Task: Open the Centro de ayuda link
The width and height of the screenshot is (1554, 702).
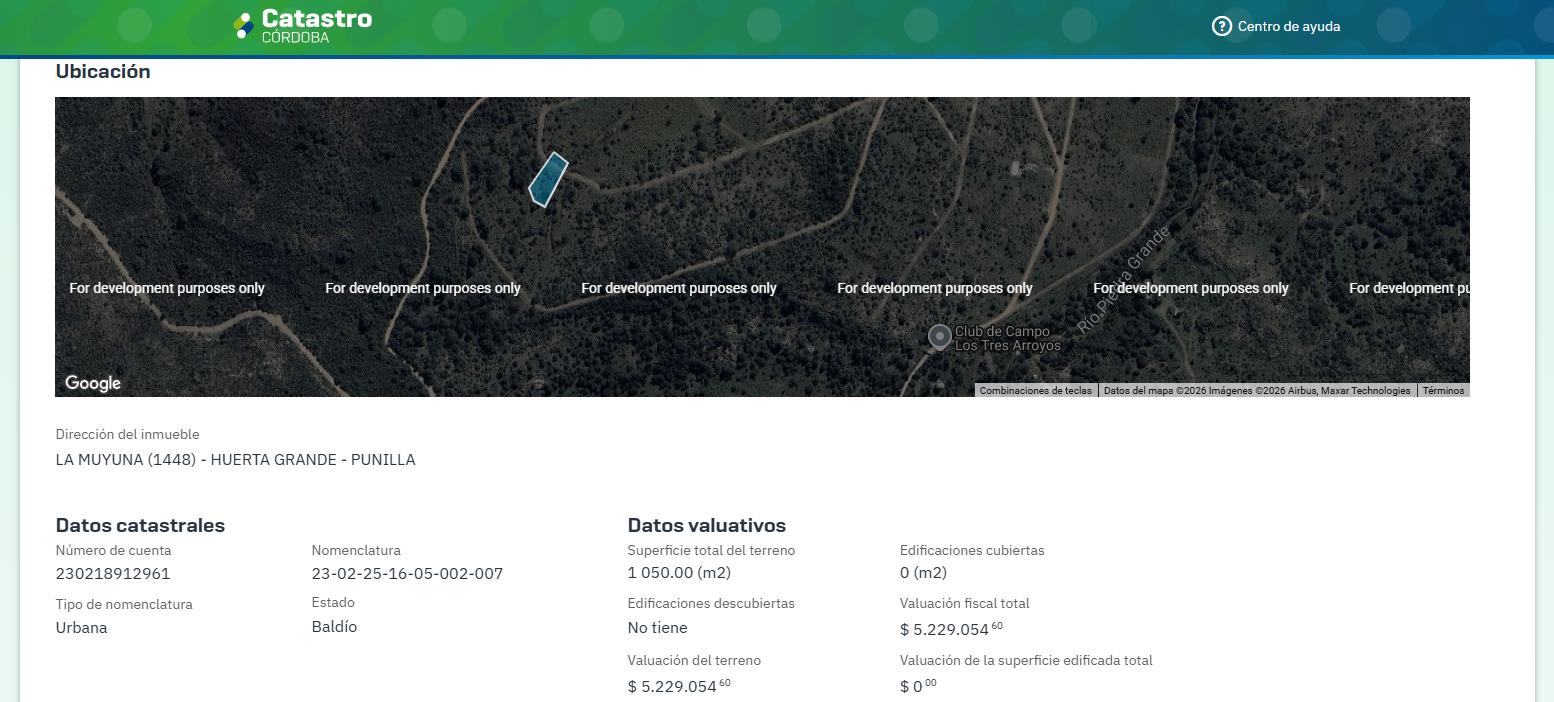Action: click(x=1288, y=27)
